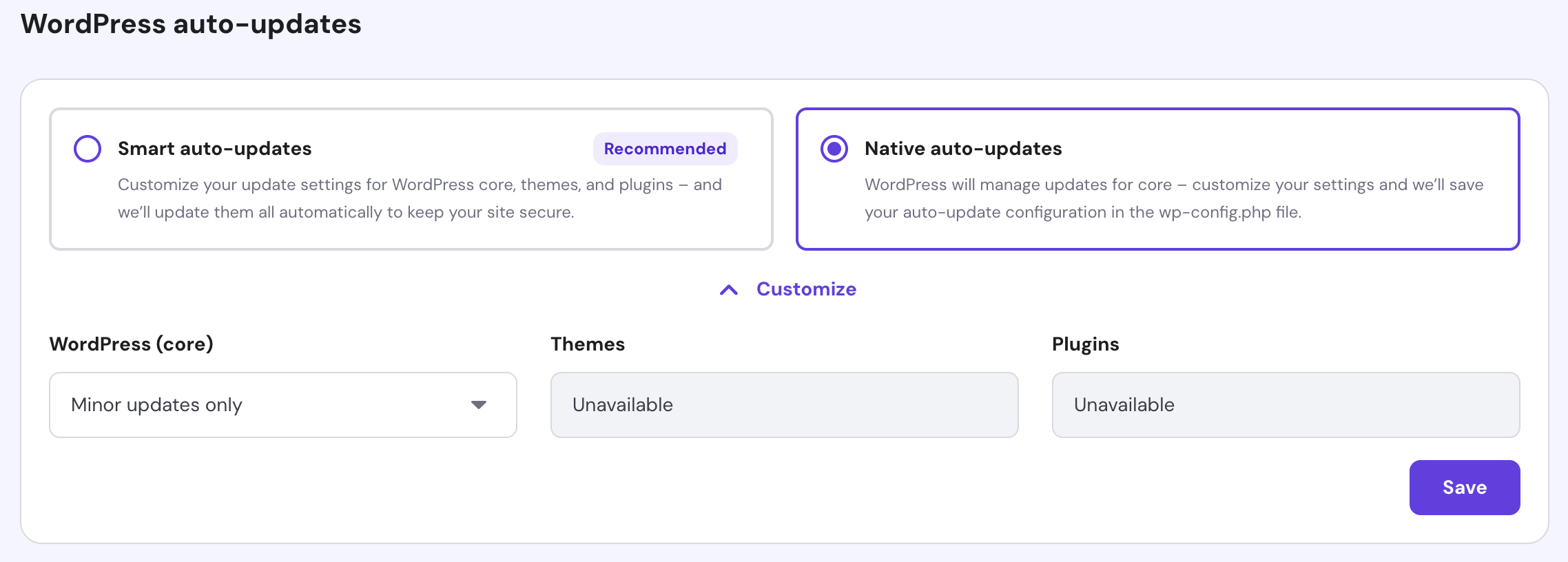
Task: Click the Recommended badge
Action: tap(665, 149)
